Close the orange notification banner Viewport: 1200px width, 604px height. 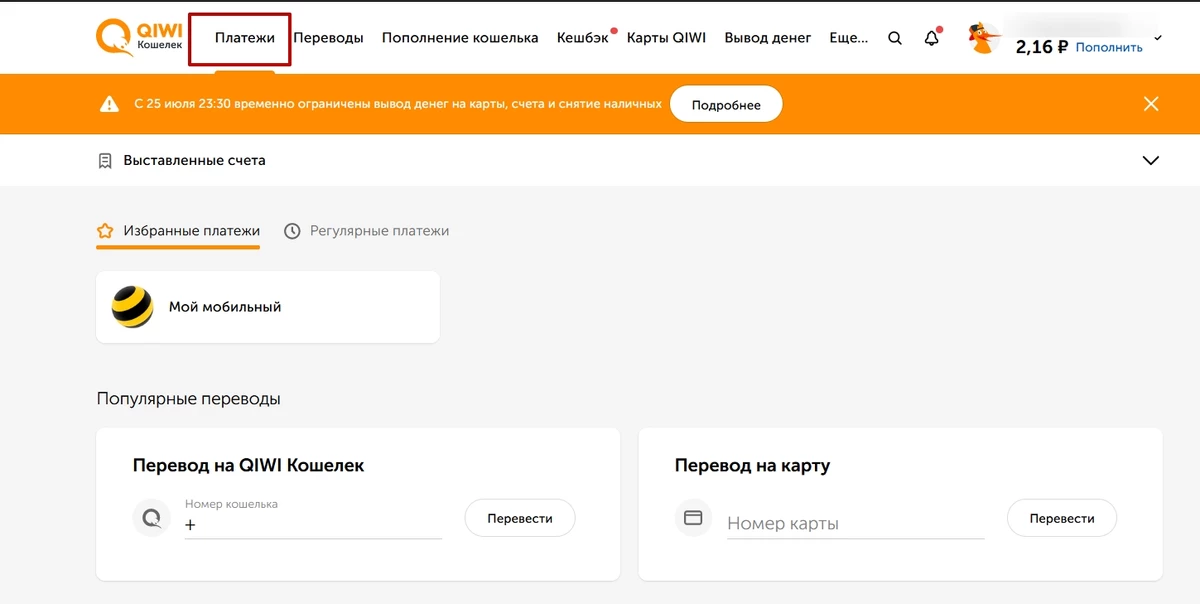(x=1151, y=104)
